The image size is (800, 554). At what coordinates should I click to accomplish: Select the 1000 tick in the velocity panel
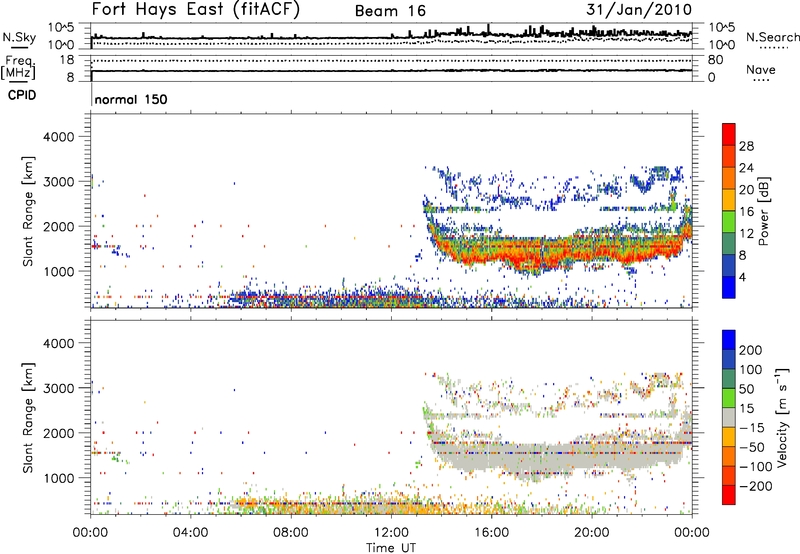pyautogui.click(x=58, y=478)
